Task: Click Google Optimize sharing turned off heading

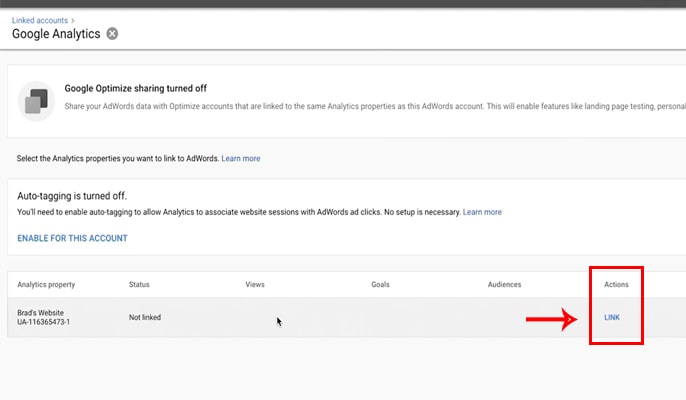Action: tap(136, 88)
